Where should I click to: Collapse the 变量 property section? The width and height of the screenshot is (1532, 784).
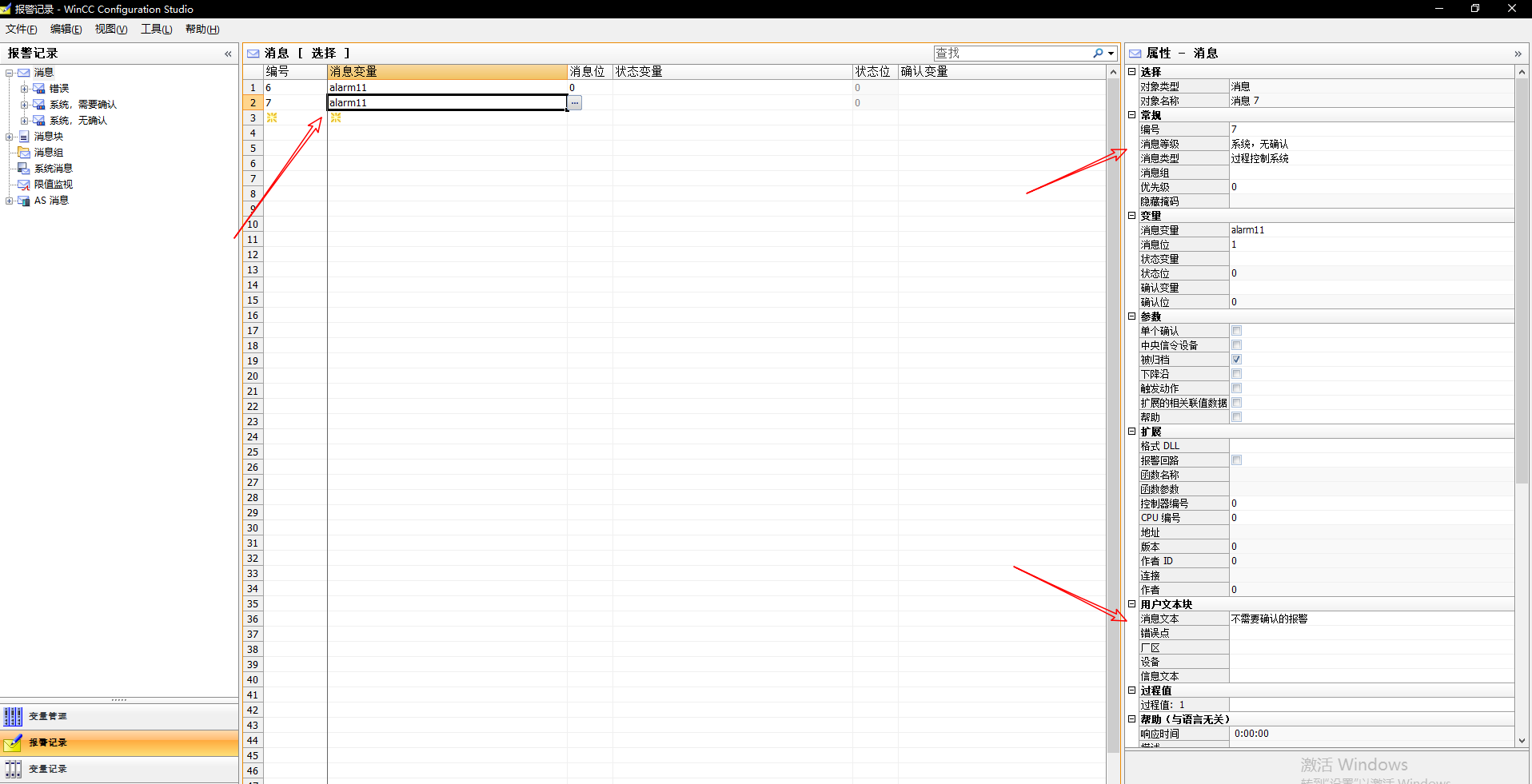[1132, 216]
